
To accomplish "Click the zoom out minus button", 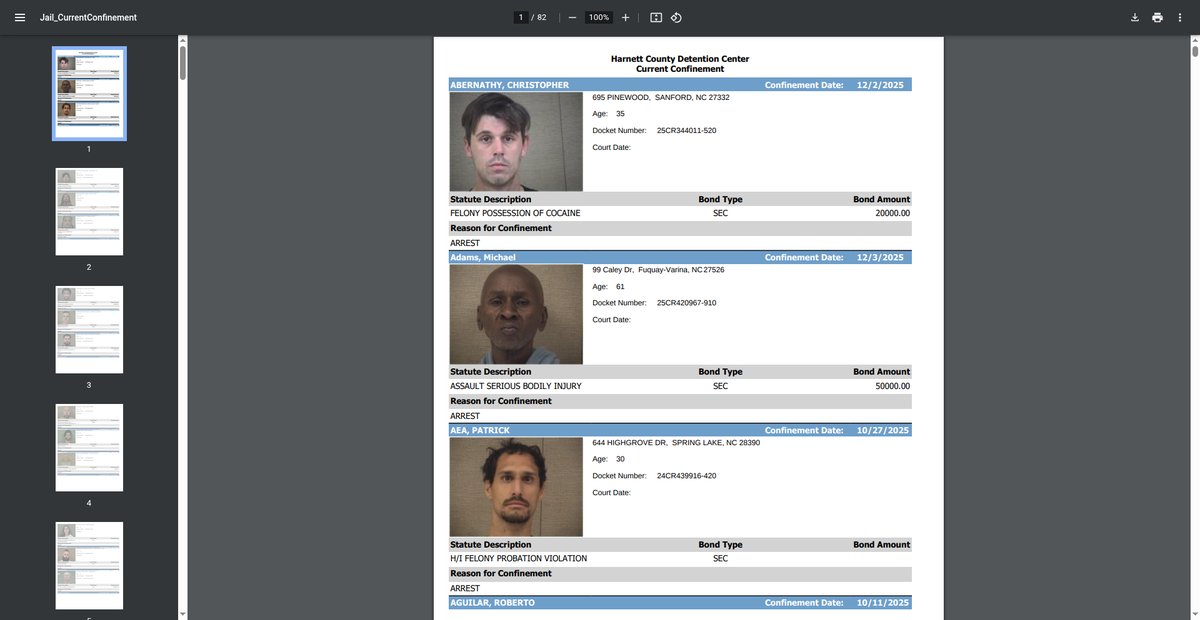I will pos(572,17).
